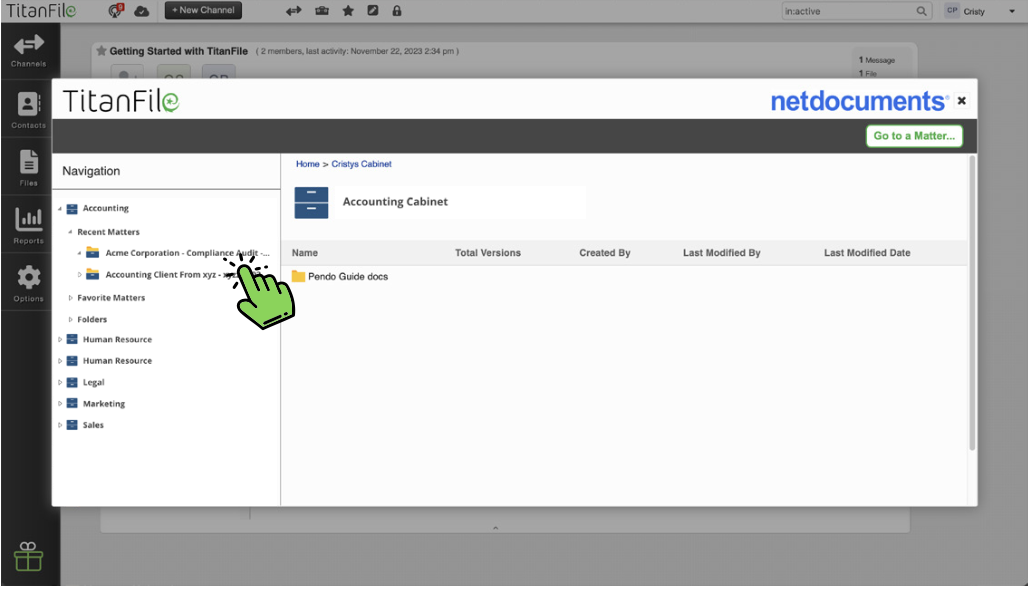The width and height of the screenshot is (1028, 590).
Task: Collapse the Accounting cabinet tree node
Action: click(60, 208)
